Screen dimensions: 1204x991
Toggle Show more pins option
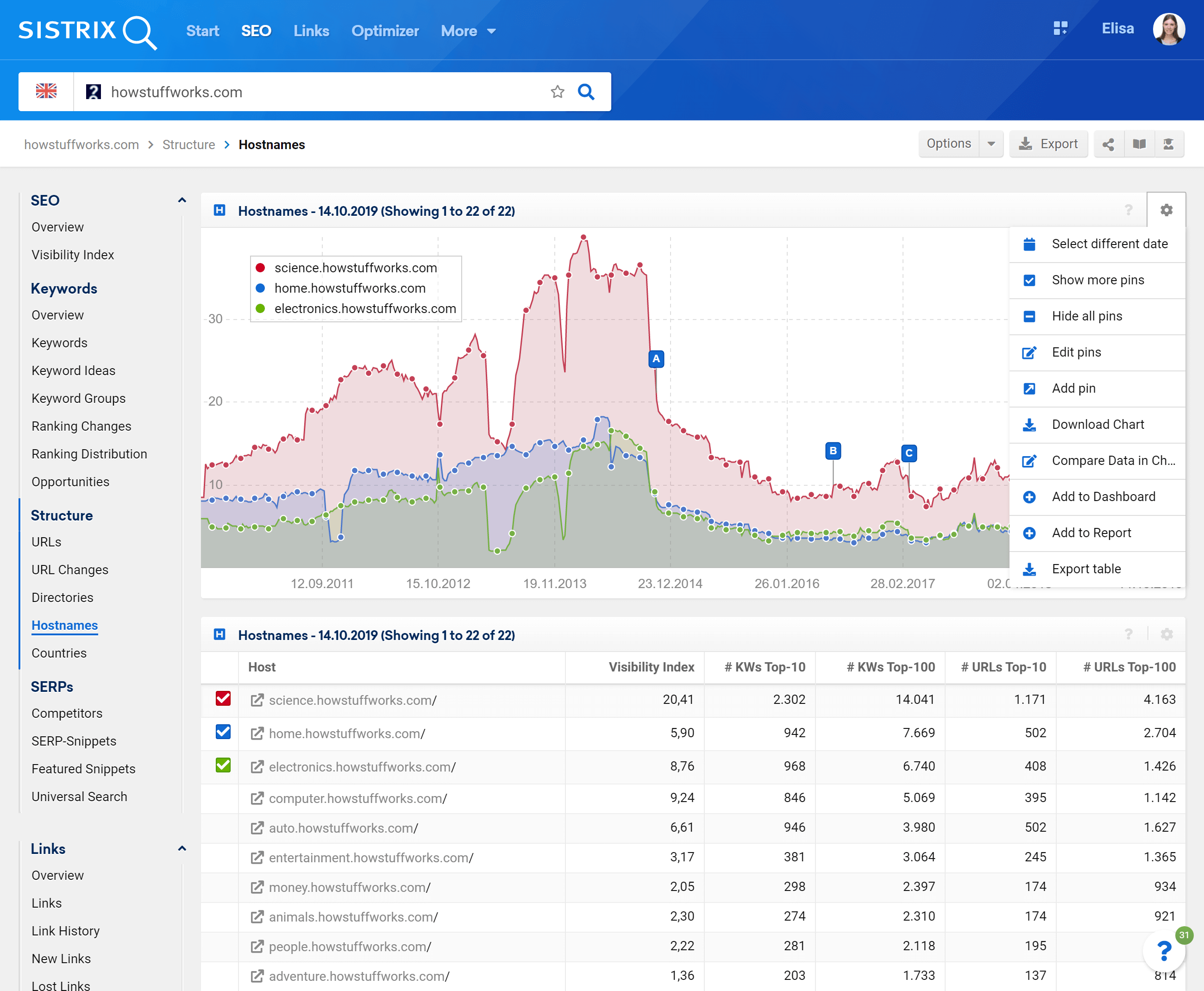click(x=1097, y=280)
